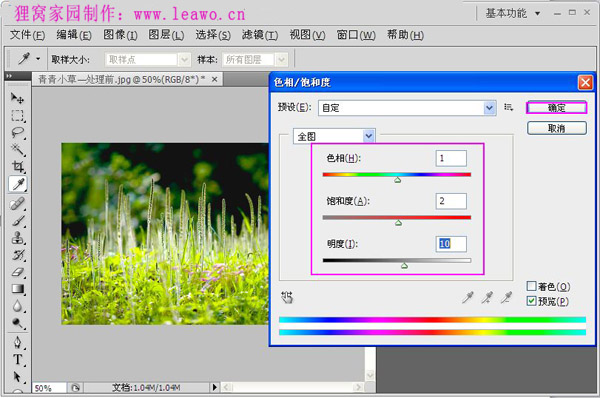This screenshot has height=398, width=600.
Task: Select the Blur tool
Action: click(x=17, y=306)
